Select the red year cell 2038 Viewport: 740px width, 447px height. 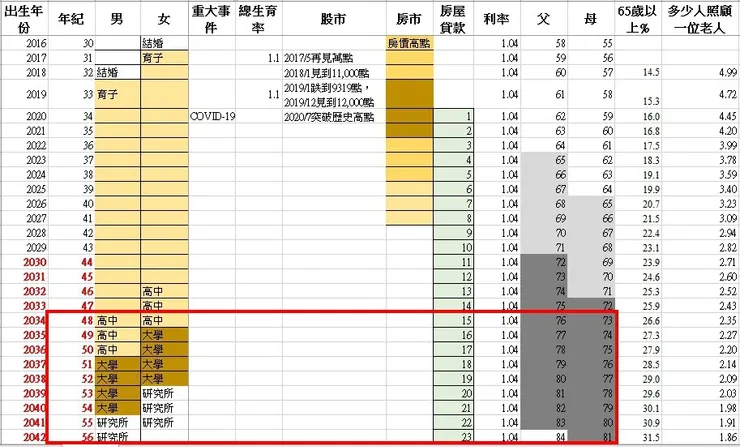[24, 379]
